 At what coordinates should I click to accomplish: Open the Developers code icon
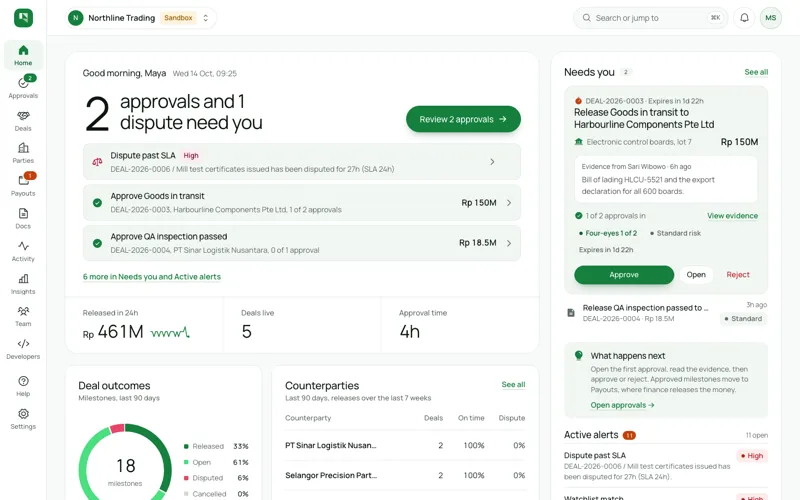click(x=23, y=343)
